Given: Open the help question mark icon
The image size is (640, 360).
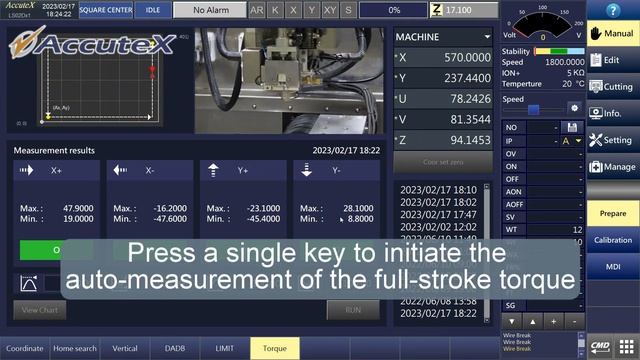Looking at the screenshot, I should tap(613, 10).
